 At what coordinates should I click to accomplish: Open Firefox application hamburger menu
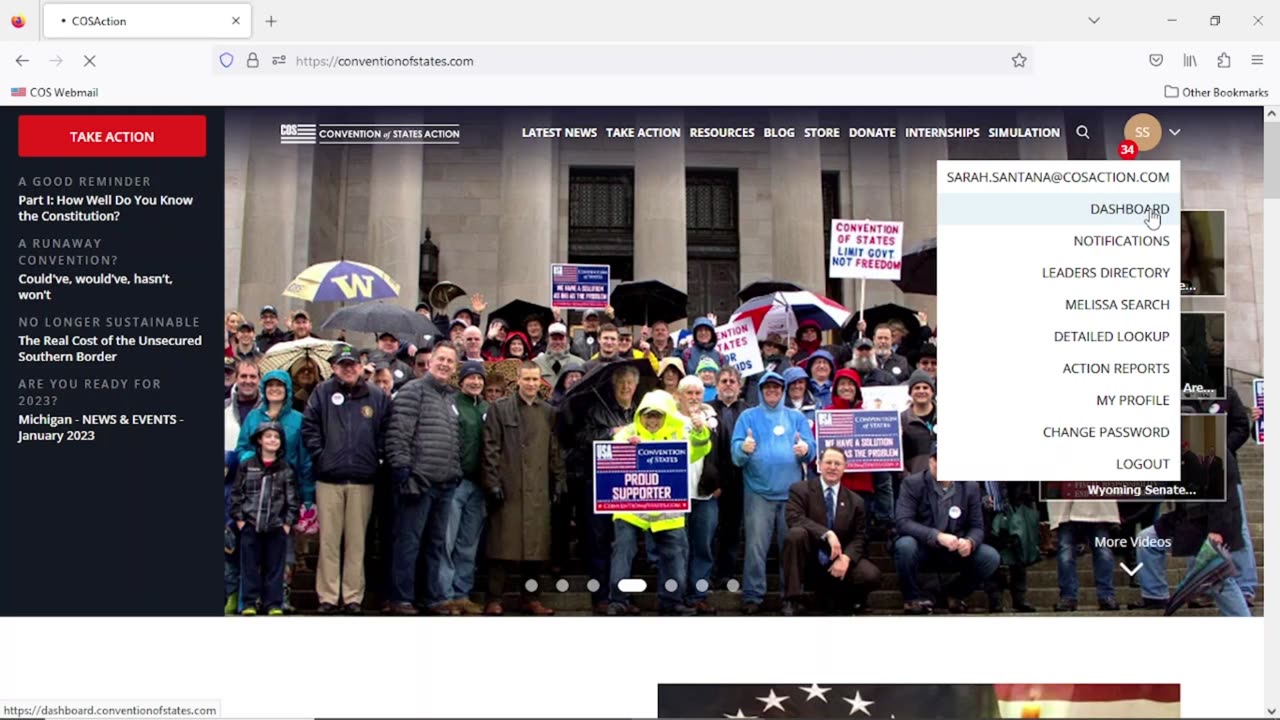point(1257,61)
